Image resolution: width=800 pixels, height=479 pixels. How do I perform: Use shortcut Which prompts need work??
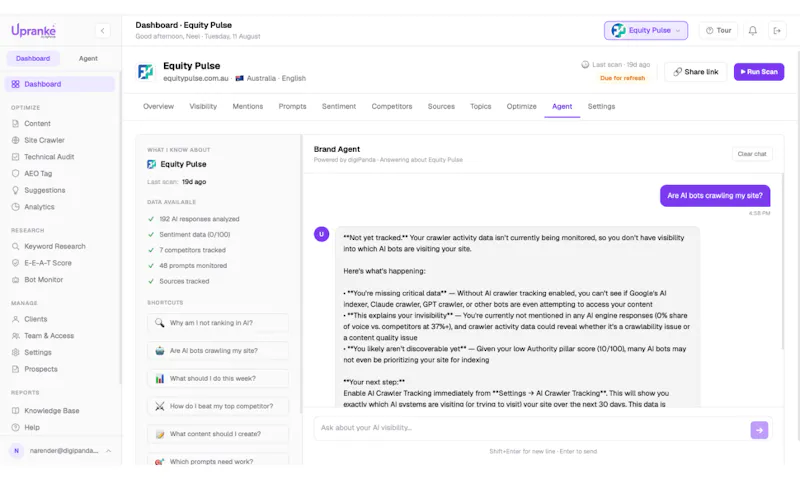pos(218,461)
